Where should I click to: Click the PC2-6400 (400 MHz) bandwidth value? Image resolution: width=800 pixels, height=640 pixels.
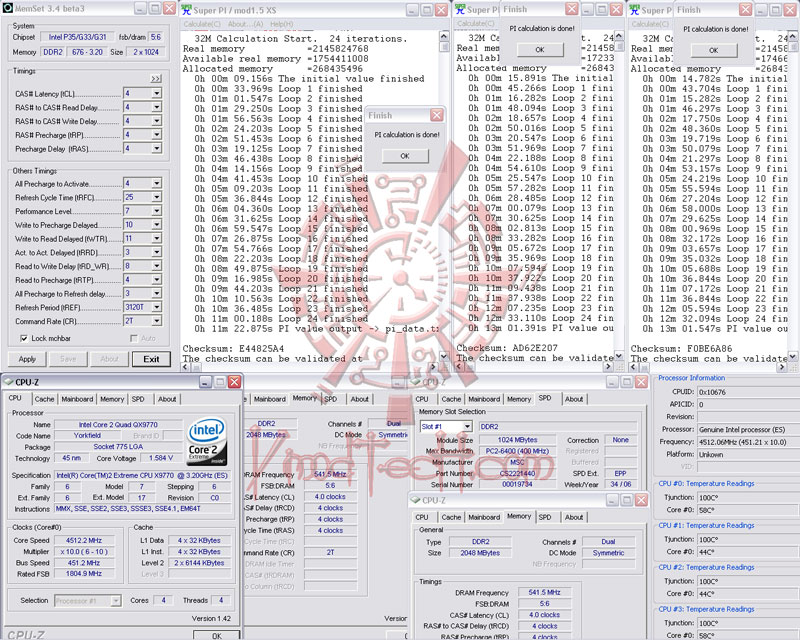point(517,451)
